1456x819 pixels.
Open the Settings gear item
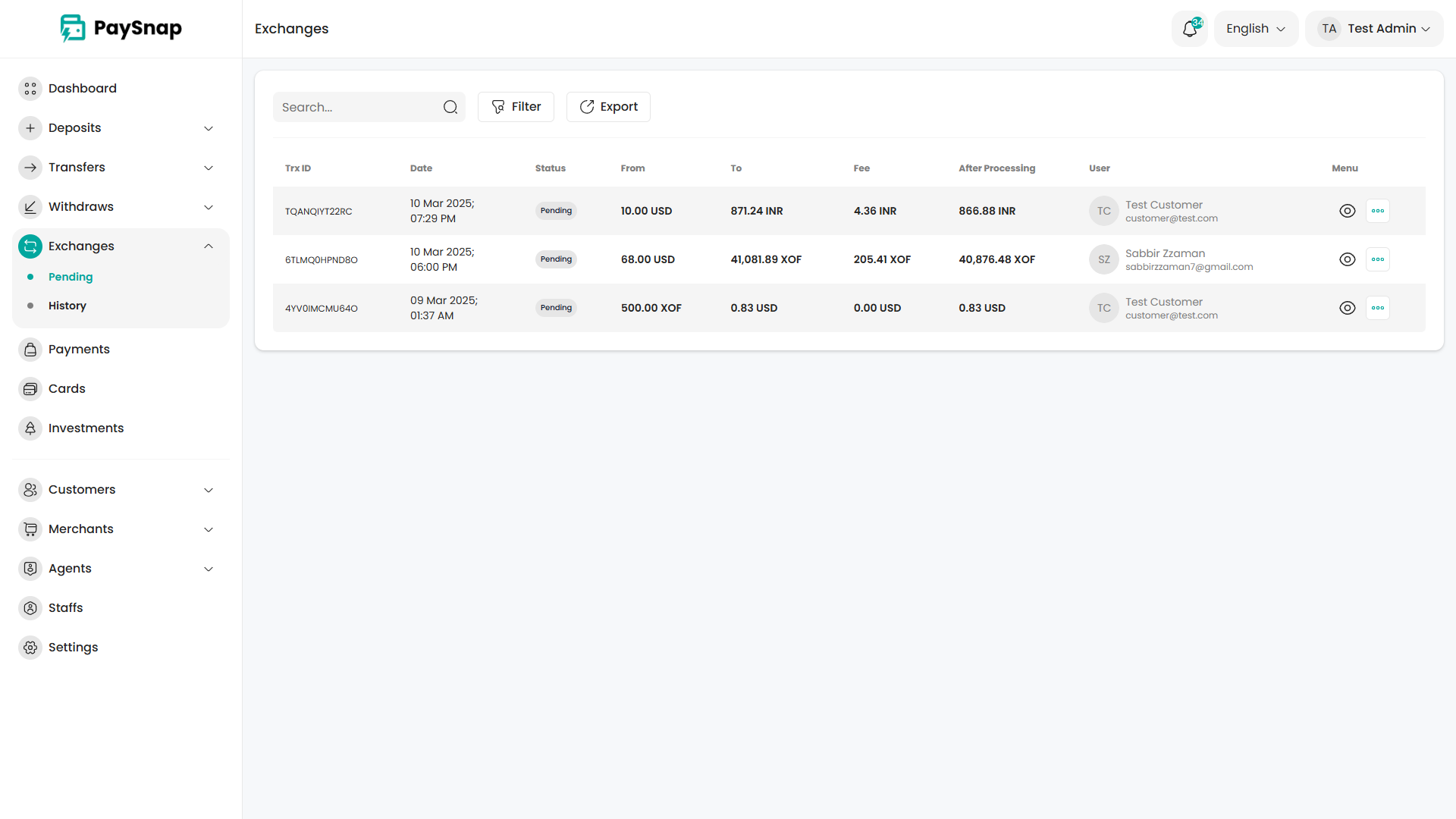coord(73,648)
